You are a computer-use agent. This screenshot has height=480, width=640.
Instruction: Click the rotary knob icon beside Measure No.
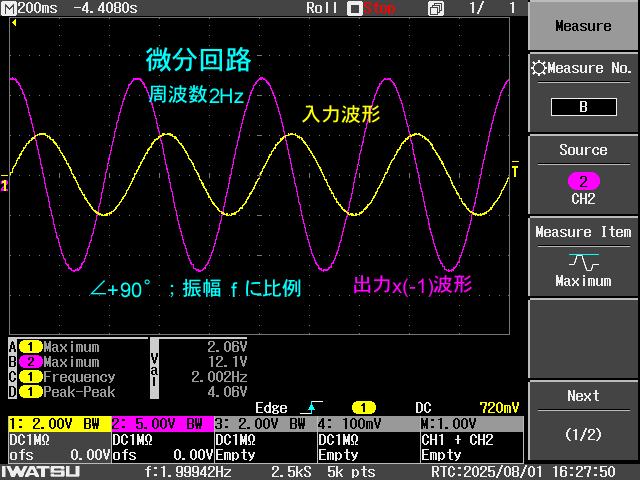point(540,69)
